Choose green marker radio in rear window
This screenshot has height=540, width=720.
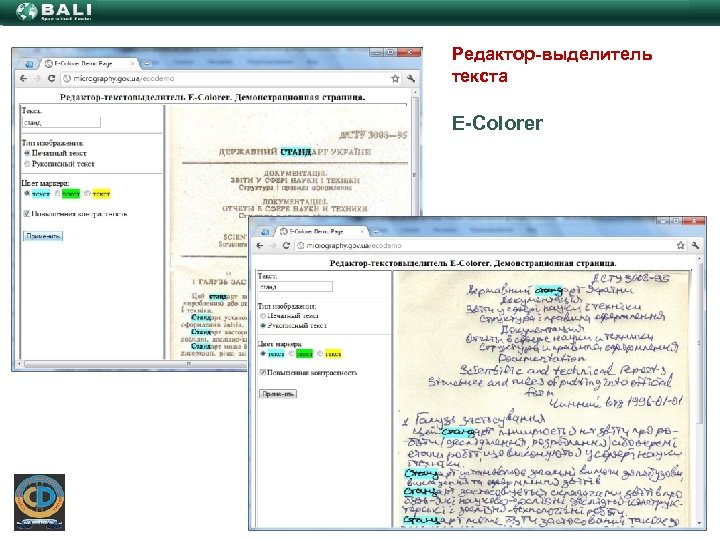pos(57,193)
